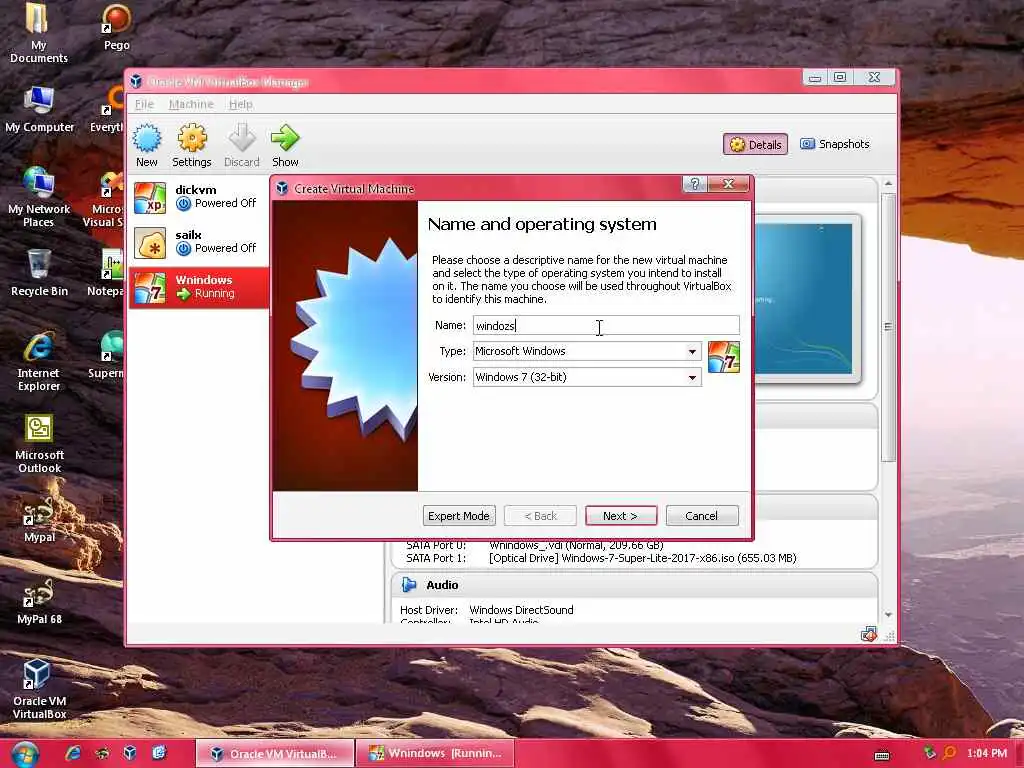
Task: Click the scroll down arrow in details pane
Action: pyautogui.click(x=888, y=615)
